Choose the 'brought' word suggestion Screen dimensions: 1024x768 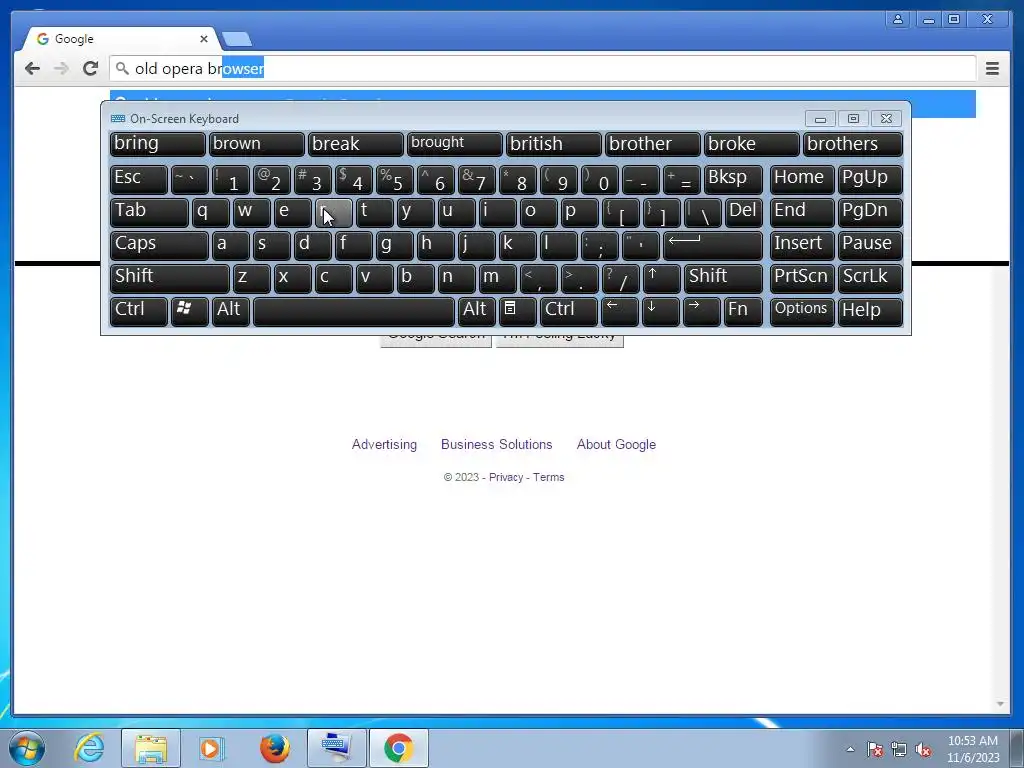click(x=455, y=144)
